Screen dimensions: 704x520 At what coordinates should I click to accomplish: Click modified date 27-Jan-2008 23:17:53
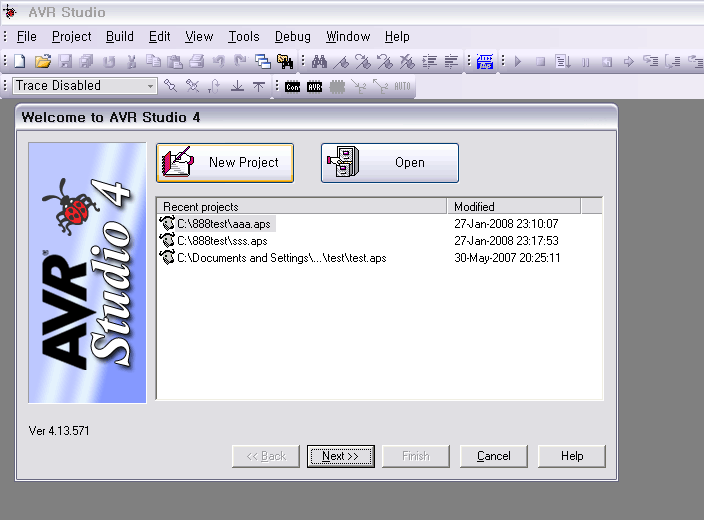point(506,241)
